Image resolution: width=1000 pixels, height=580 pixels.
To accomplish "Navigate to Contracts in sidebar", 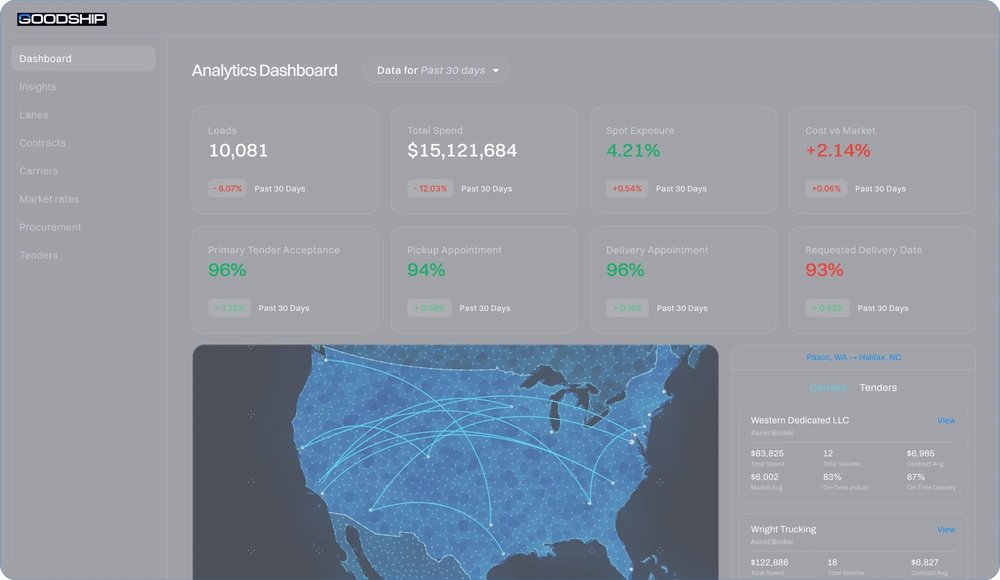I will (x=42, y=143).
